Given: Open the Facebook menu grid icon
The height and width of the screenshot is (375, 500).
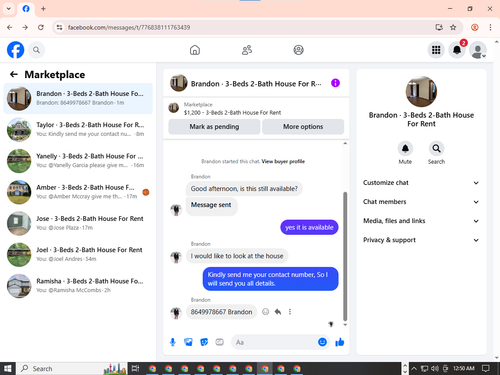Looking at the screenshot, I should tap(436, 50).
